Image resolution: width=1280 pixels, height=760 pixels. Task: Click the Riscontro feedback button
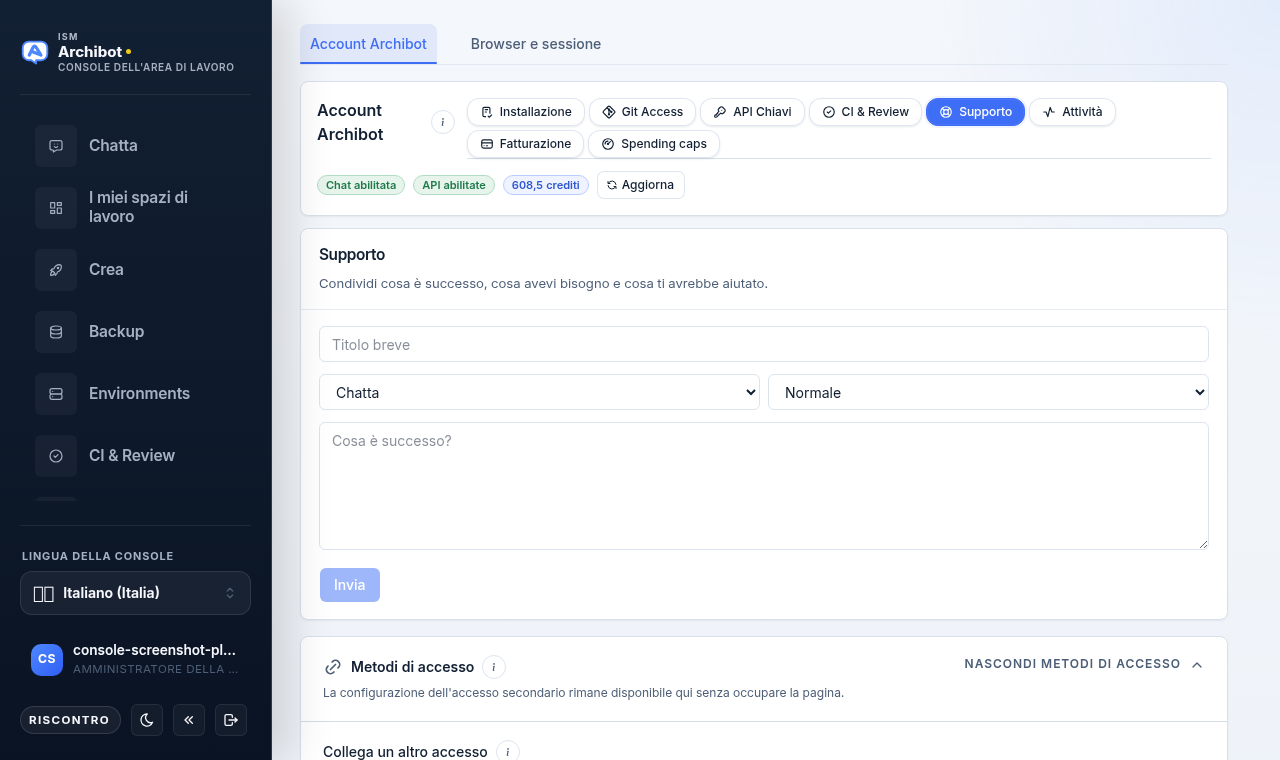(70, 720)
